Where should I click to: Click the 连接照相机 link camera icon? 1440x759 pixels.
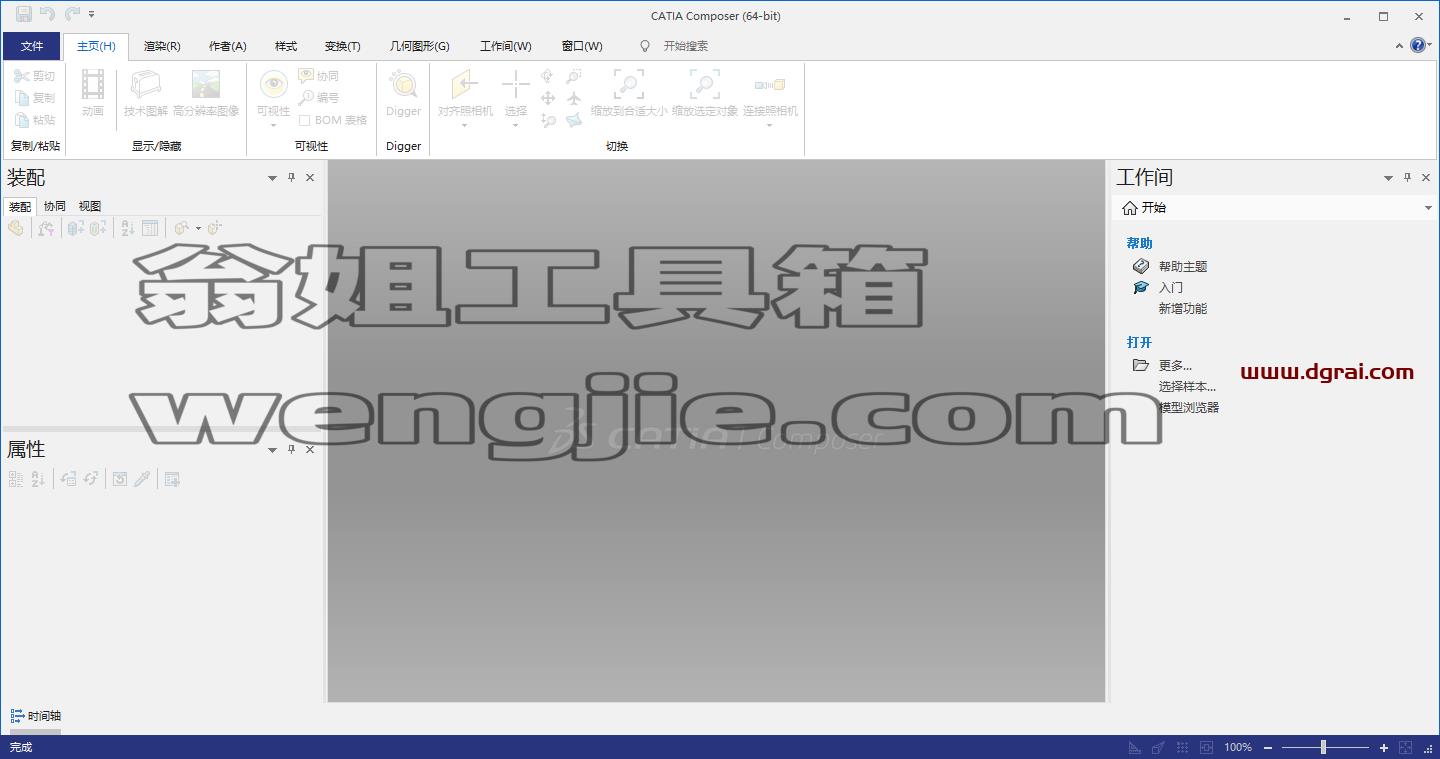[770, 84]
